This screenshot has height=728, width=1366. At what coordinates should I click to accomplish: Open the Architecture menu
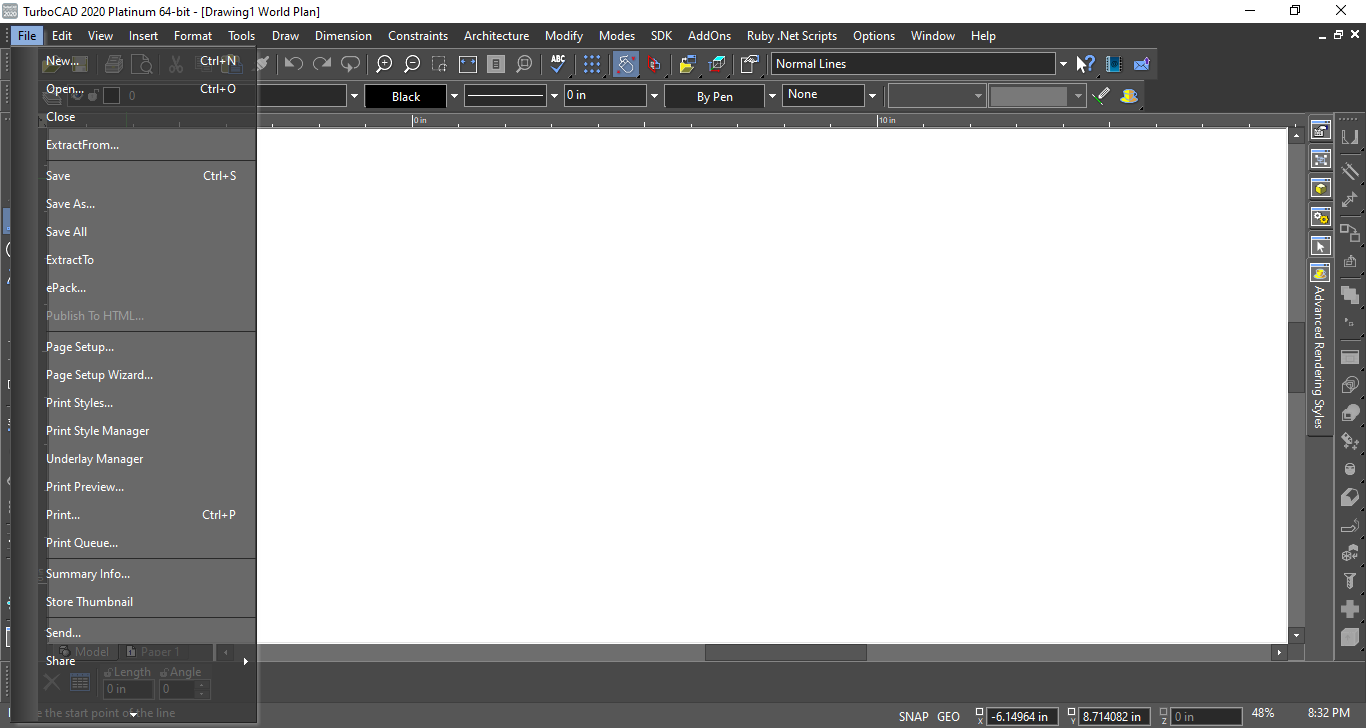click(496, 36)
